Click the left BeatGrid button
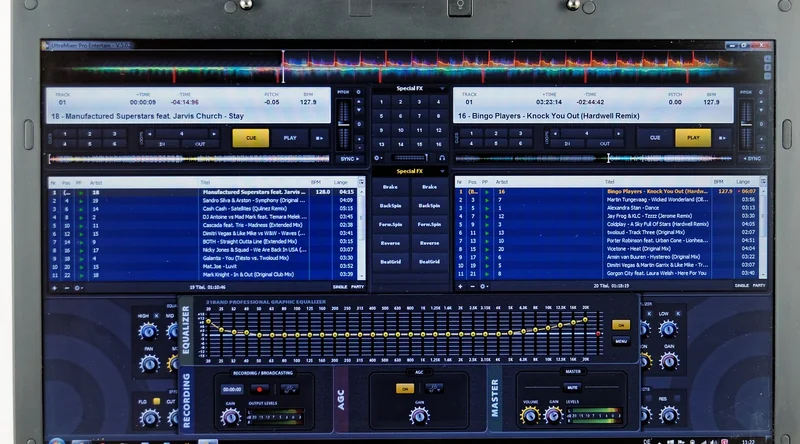This screenshot has width=800, height=444. coord(390,262)
